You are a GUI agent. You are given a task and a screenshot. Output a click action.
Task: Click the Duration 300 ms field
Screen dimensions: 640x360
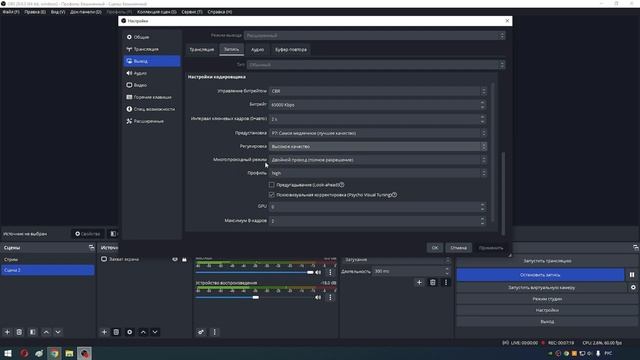point(411,271)
